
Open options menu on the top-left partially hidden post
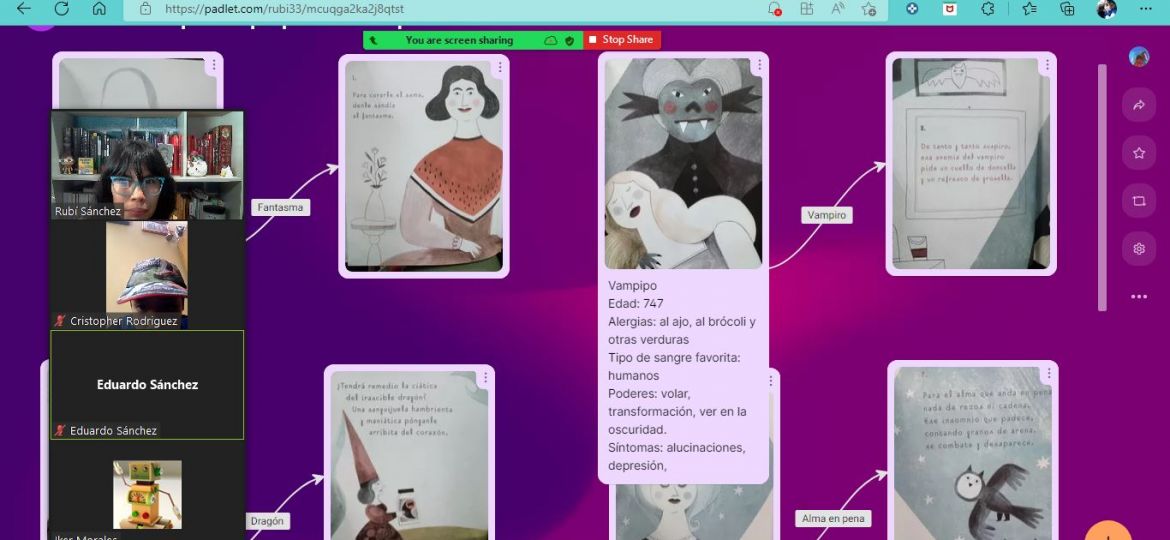click(213, 66)
